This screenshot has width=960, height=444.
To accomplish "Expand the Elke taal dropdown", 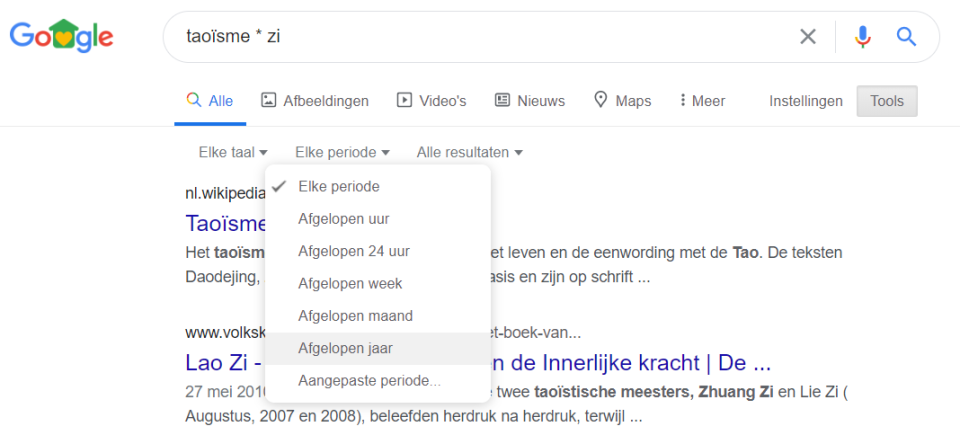I will pos(233,153).
